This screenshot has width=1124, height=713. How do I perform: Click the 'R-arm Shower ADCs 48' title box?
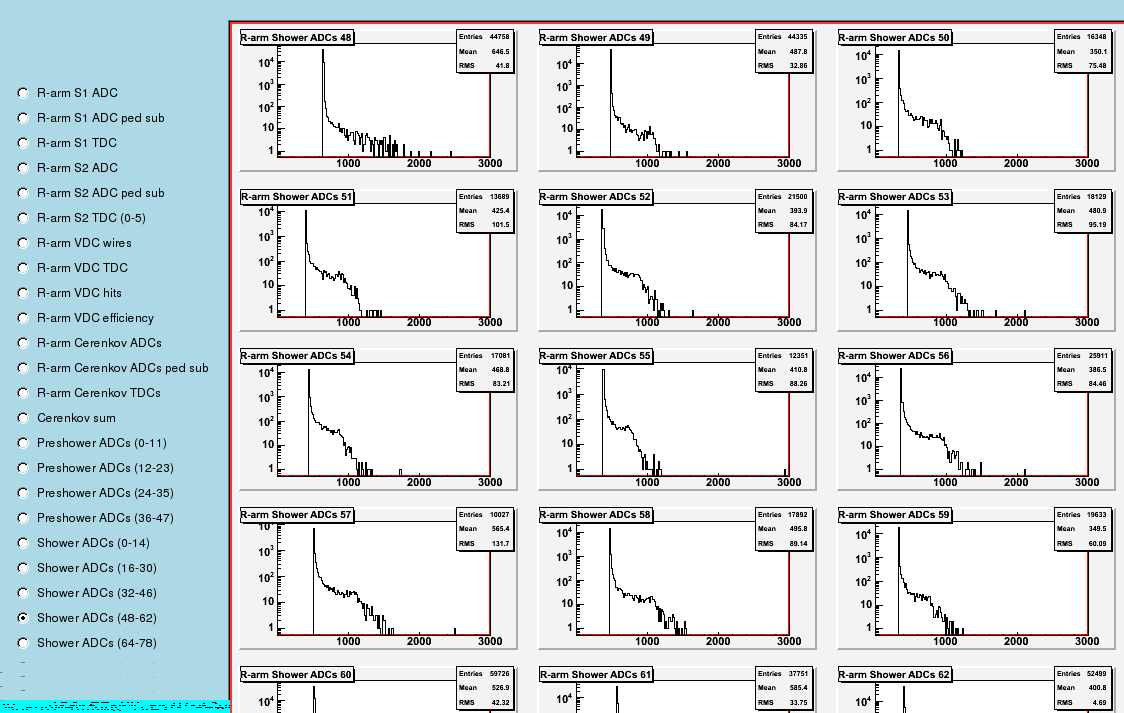(297, 37)
